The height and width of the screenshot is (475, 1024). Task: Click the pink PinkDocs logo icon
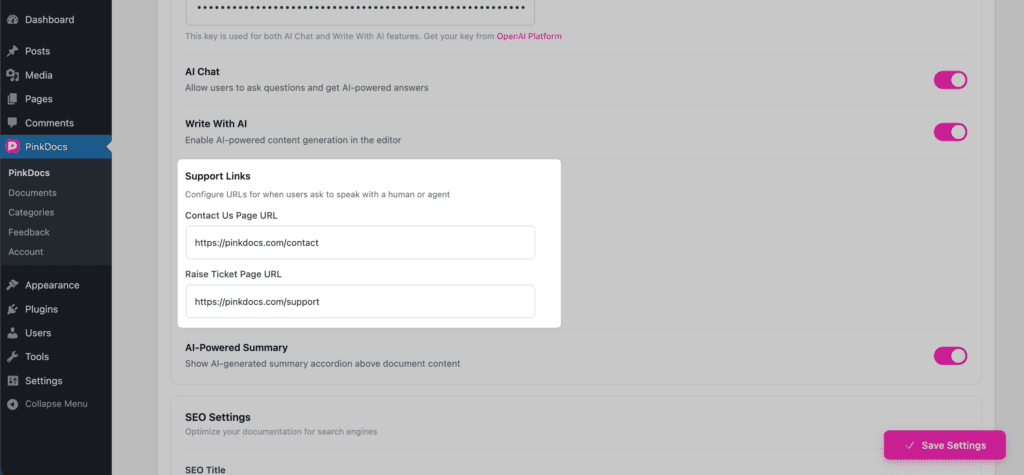12,147
